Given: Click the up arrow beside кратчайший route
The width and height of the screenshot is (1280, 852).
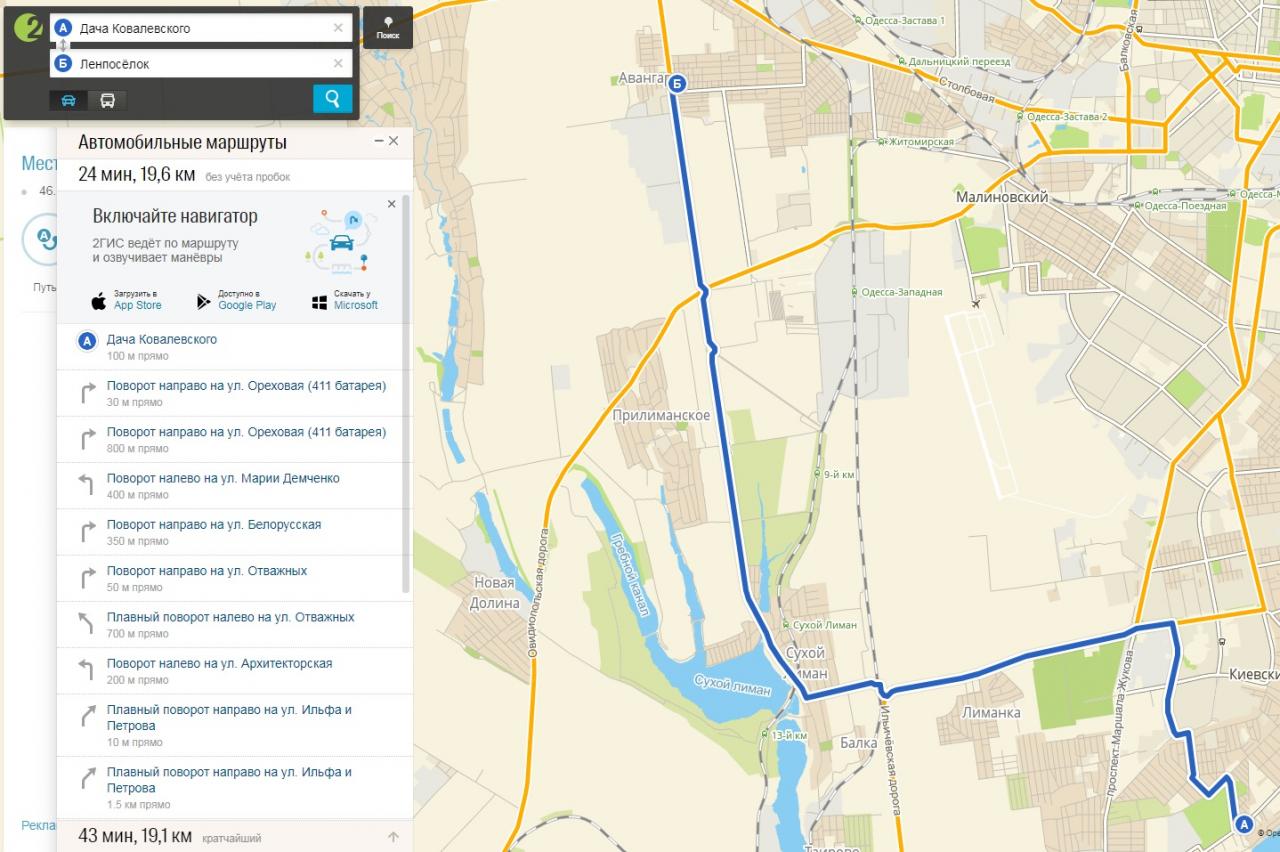Looking at the screenshot, I should [x=393, y=837].
